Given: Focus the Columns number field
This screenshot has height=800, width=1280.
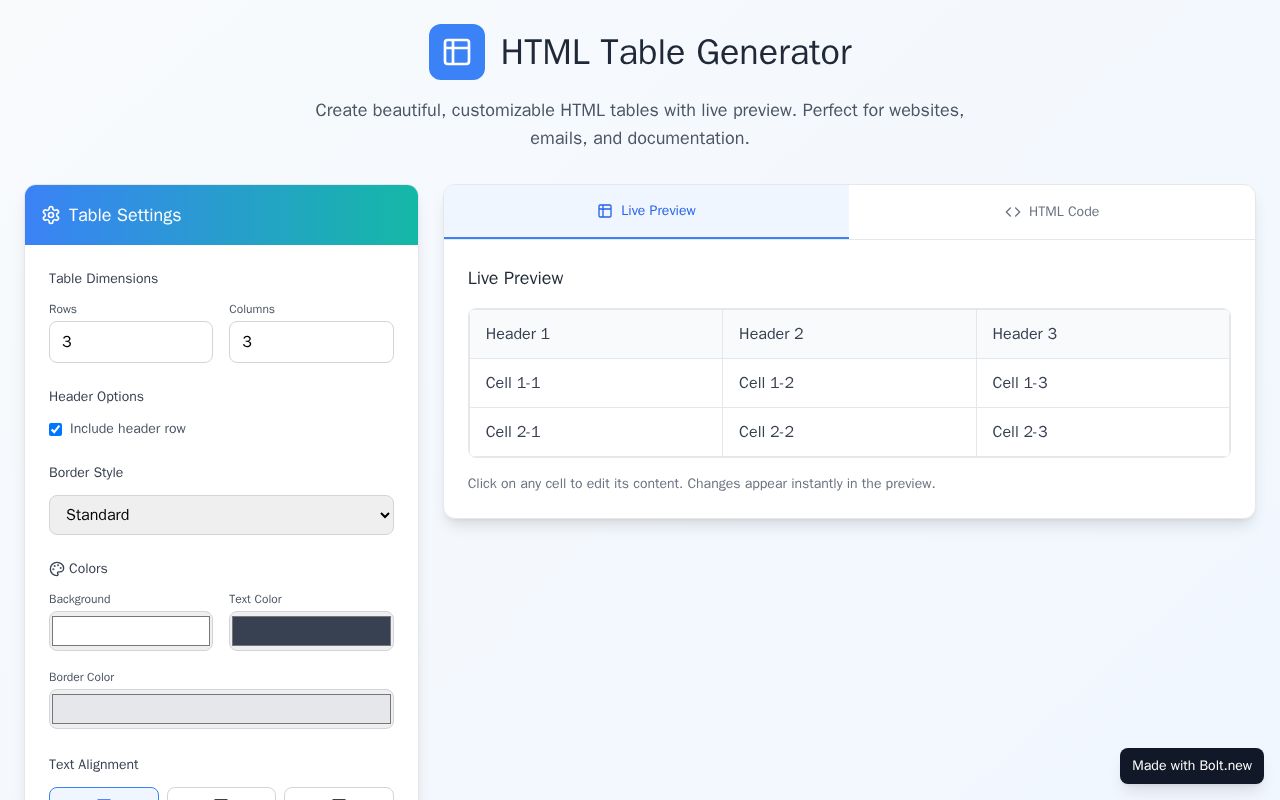Looking at the screenshot, I should coord(311,342).
